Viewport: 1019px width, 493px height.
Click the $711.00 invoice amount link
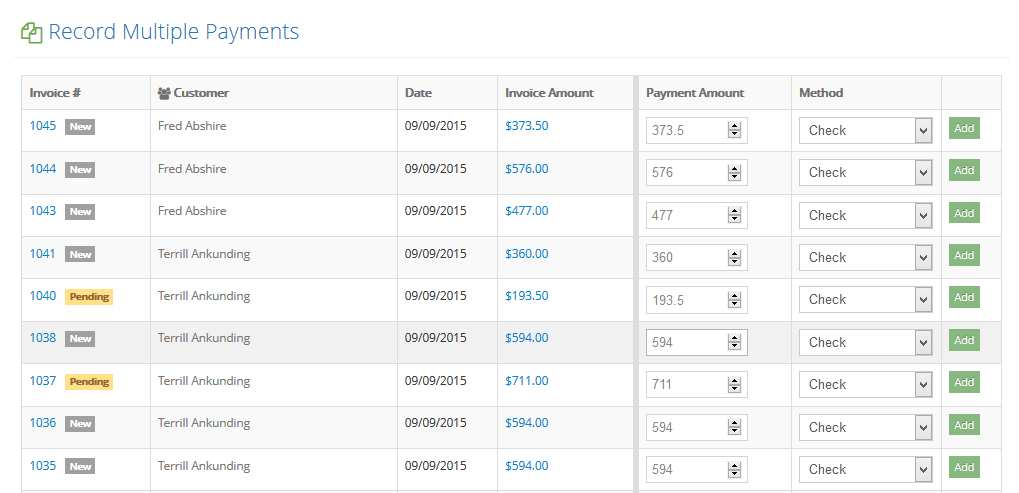coord(527,381)
